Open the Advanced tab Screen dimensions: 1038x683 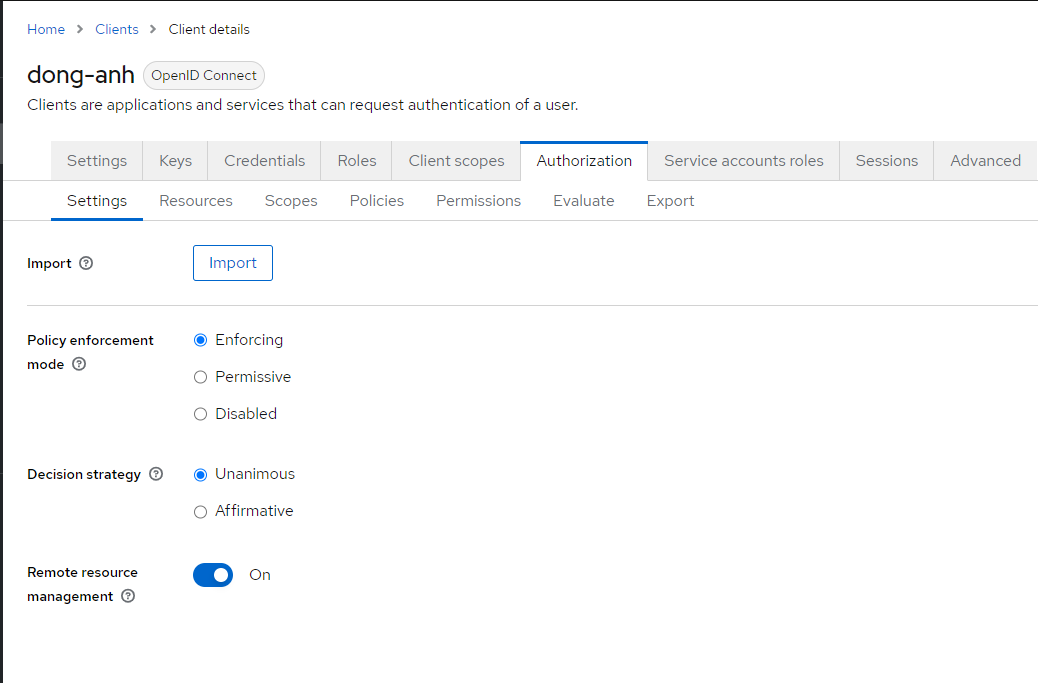click(x=985, y=161)
